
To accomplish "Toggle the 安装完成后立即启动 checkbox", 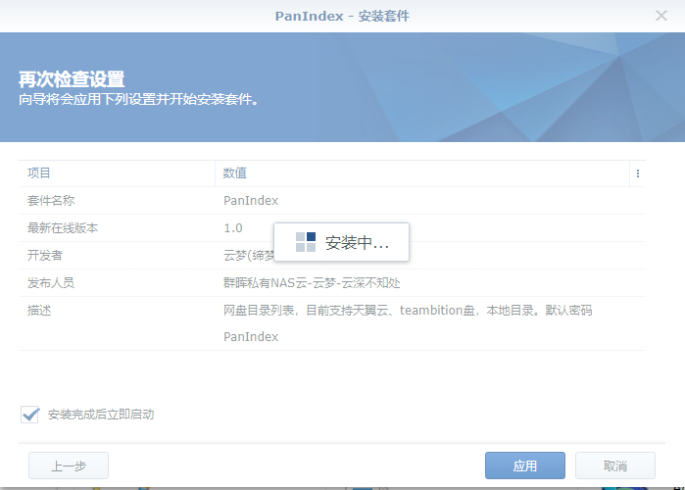I will (x=30, y=414).
